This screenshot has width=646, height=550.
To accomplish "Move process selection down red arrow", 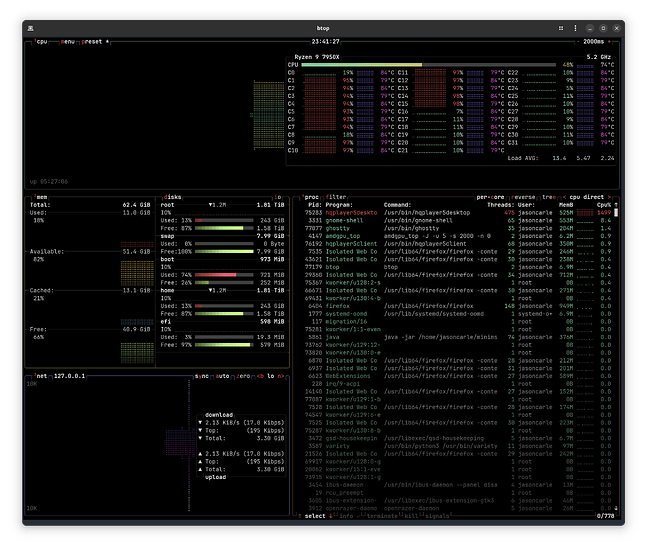I will click(x=330, y=516).
